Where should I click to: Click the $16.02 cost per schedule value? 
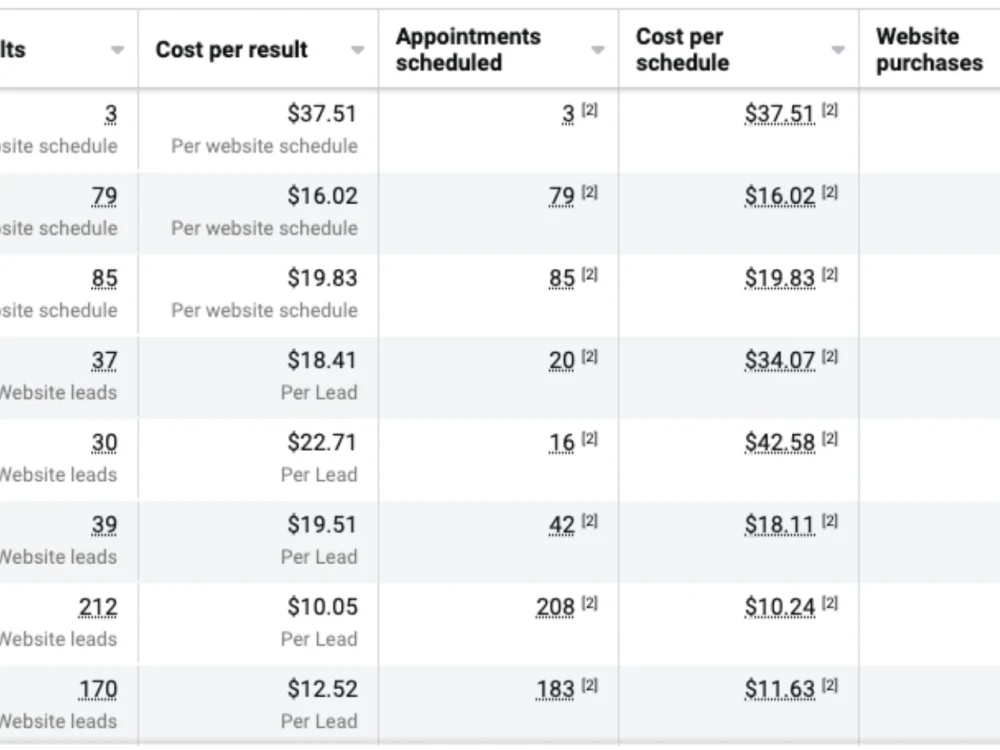click(779, 196)
